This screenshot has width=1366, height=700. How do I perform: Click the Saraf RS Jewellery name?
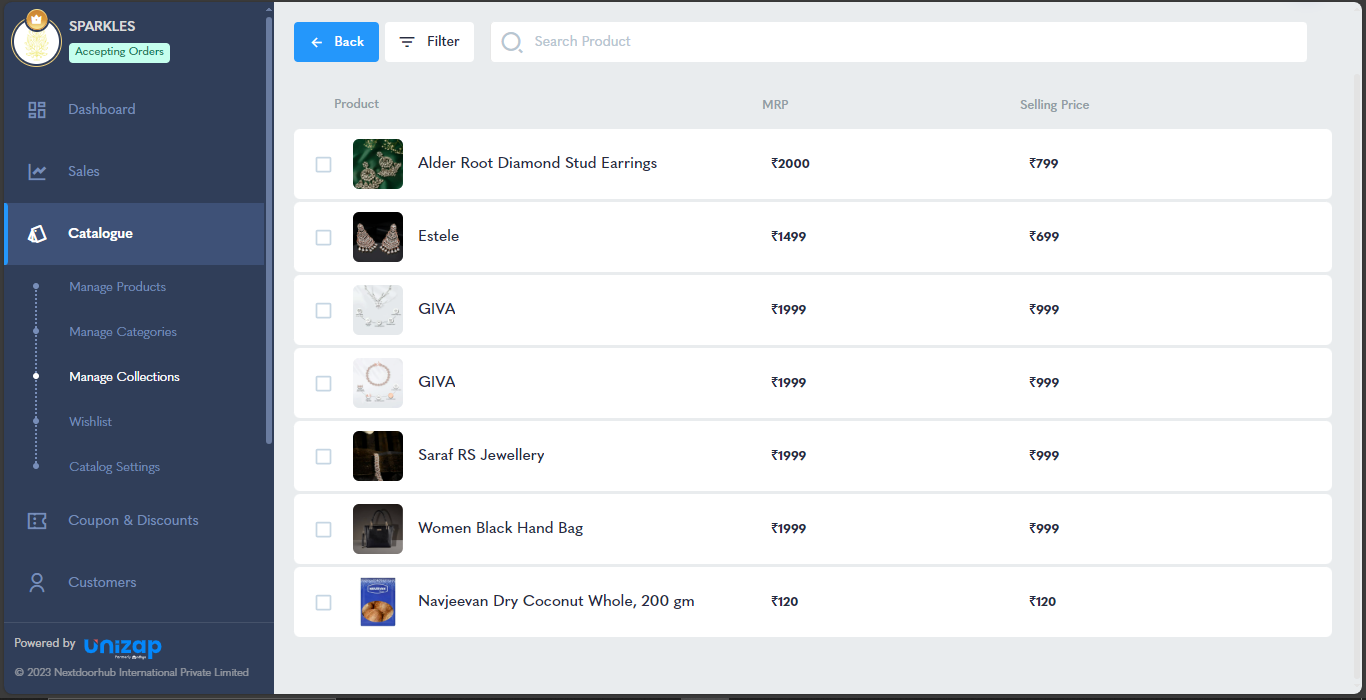click(x=481, y=455)
